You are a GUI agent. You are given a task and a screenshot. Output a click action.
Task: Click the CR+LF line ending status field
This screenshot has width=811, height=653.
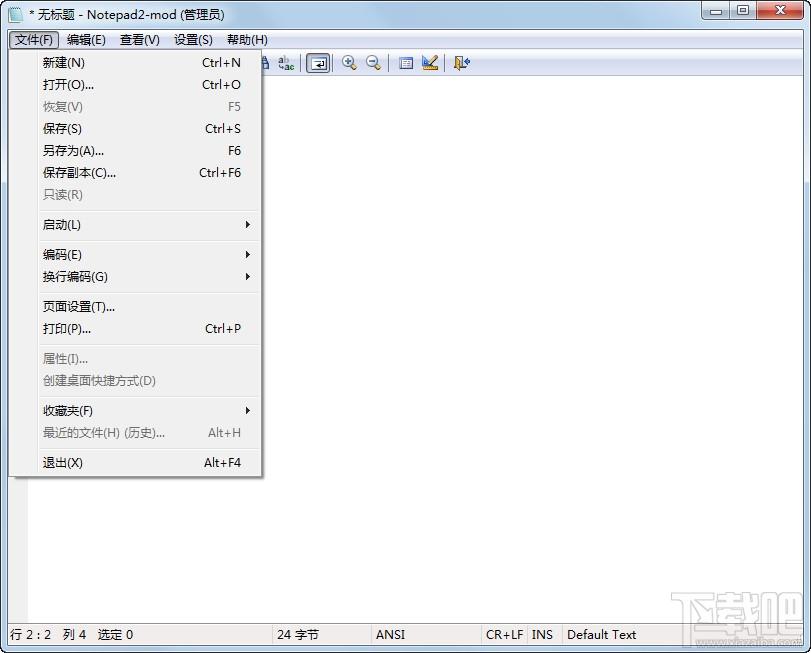(x=504, y=634)
